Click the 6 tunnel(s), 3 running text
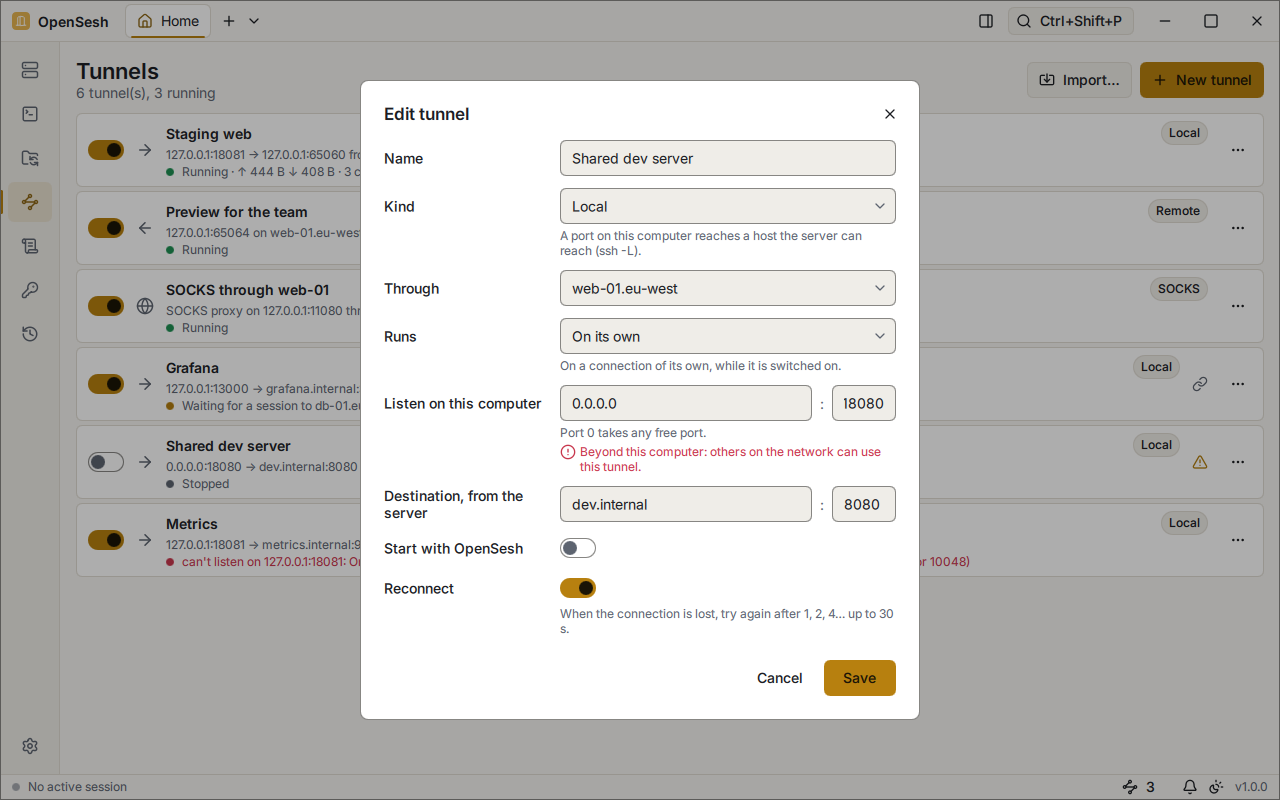 (146, 93)
